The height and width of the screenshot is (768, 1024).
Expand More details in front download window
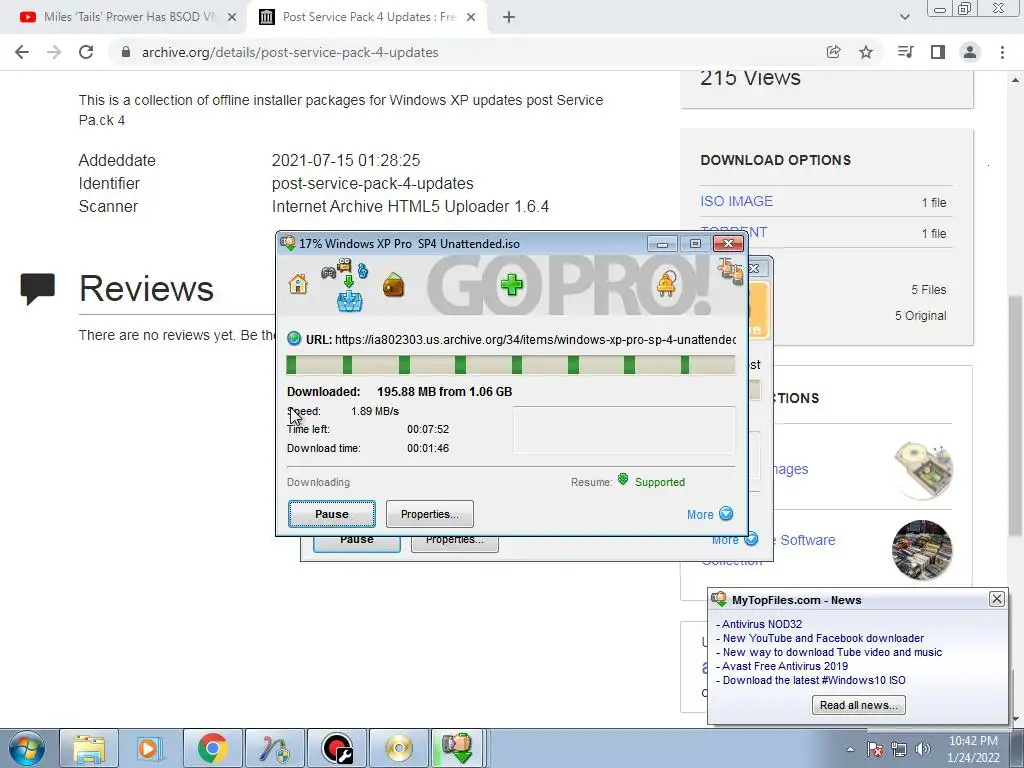coord(710,514)
